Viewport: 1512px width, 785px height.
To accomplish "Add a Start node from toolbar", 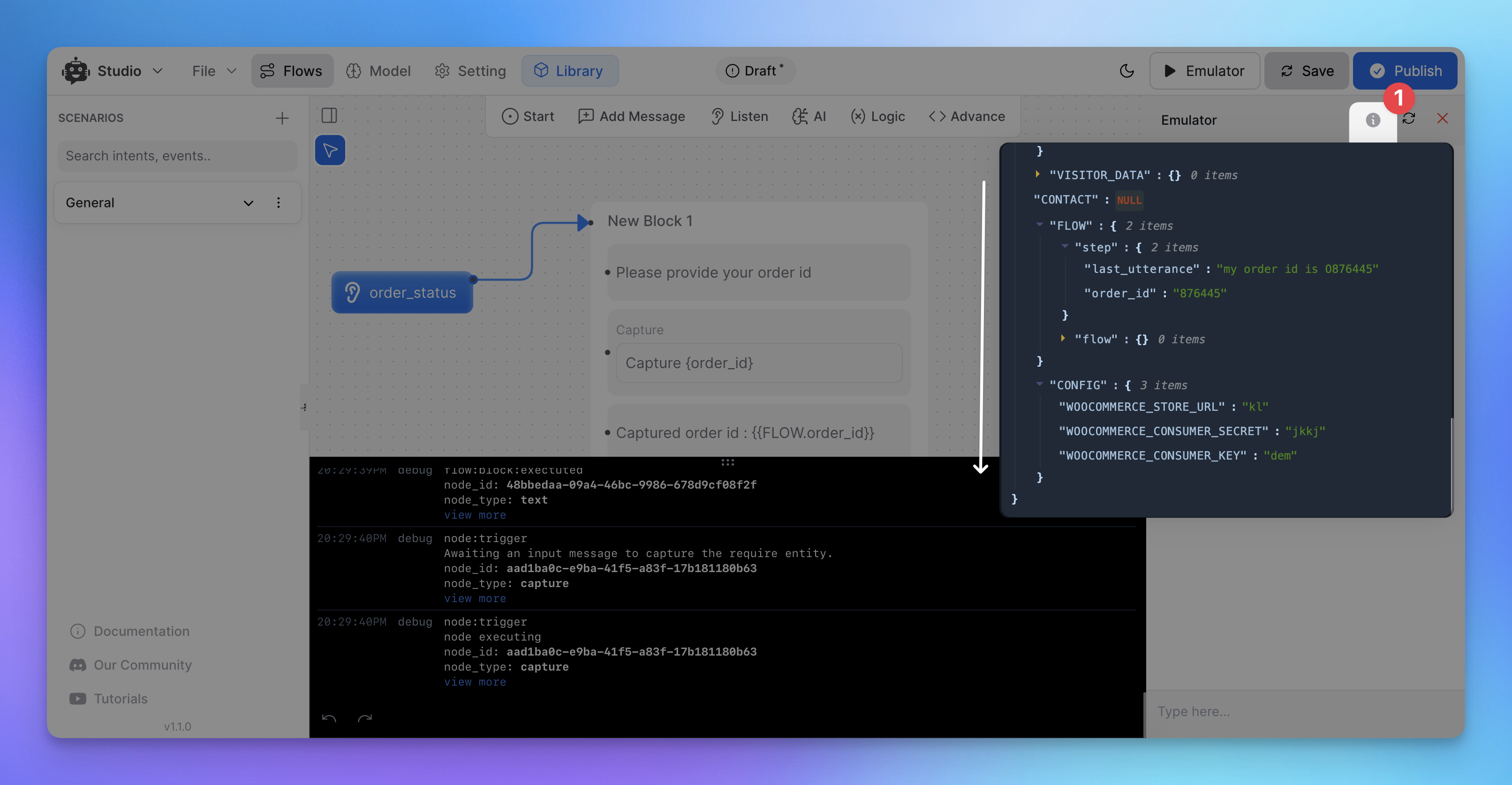I will [x=528, y=116].
